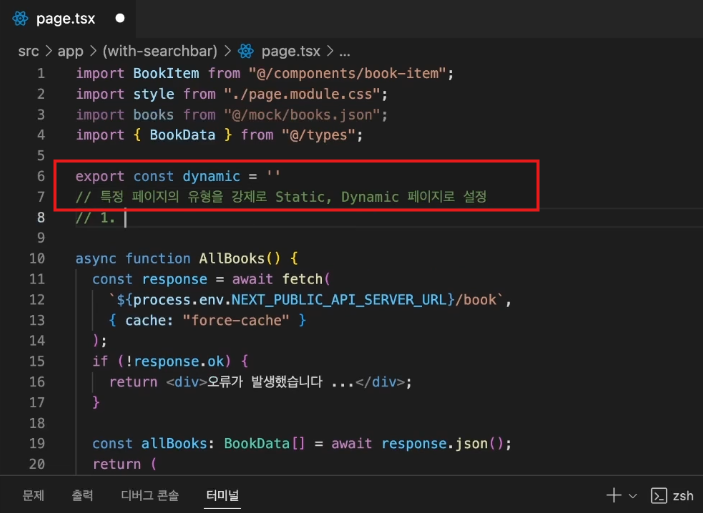This screenshot has width=703, height=513.
Task: Click the fetch call on line 11
Action: pyautogui.click(x=302, y=279)
